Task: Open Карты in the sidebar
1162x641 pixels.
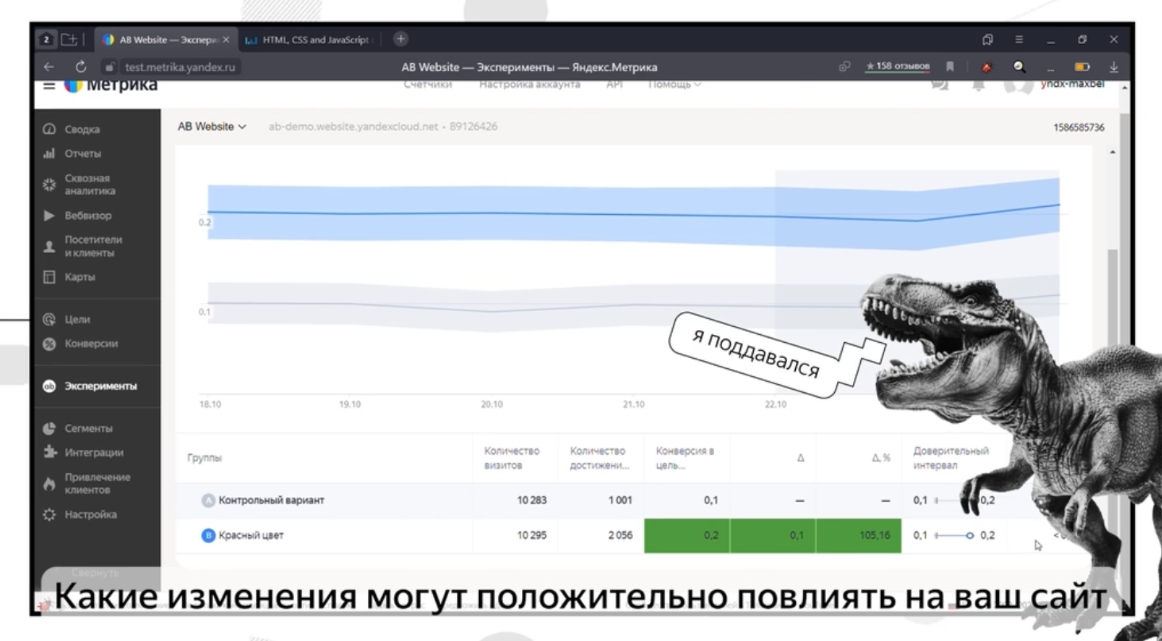Action: click(82, 276)
